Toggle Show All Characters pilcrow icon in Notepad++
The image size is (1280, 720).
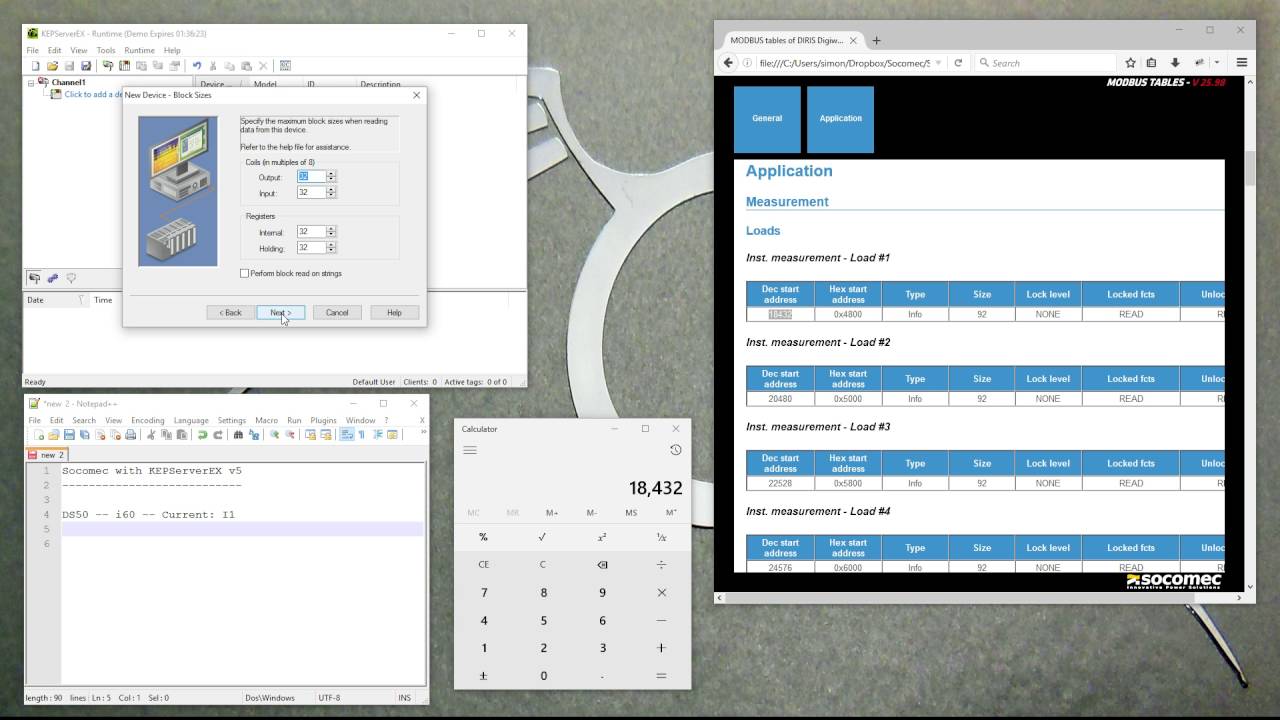click(x=361, y=435)
